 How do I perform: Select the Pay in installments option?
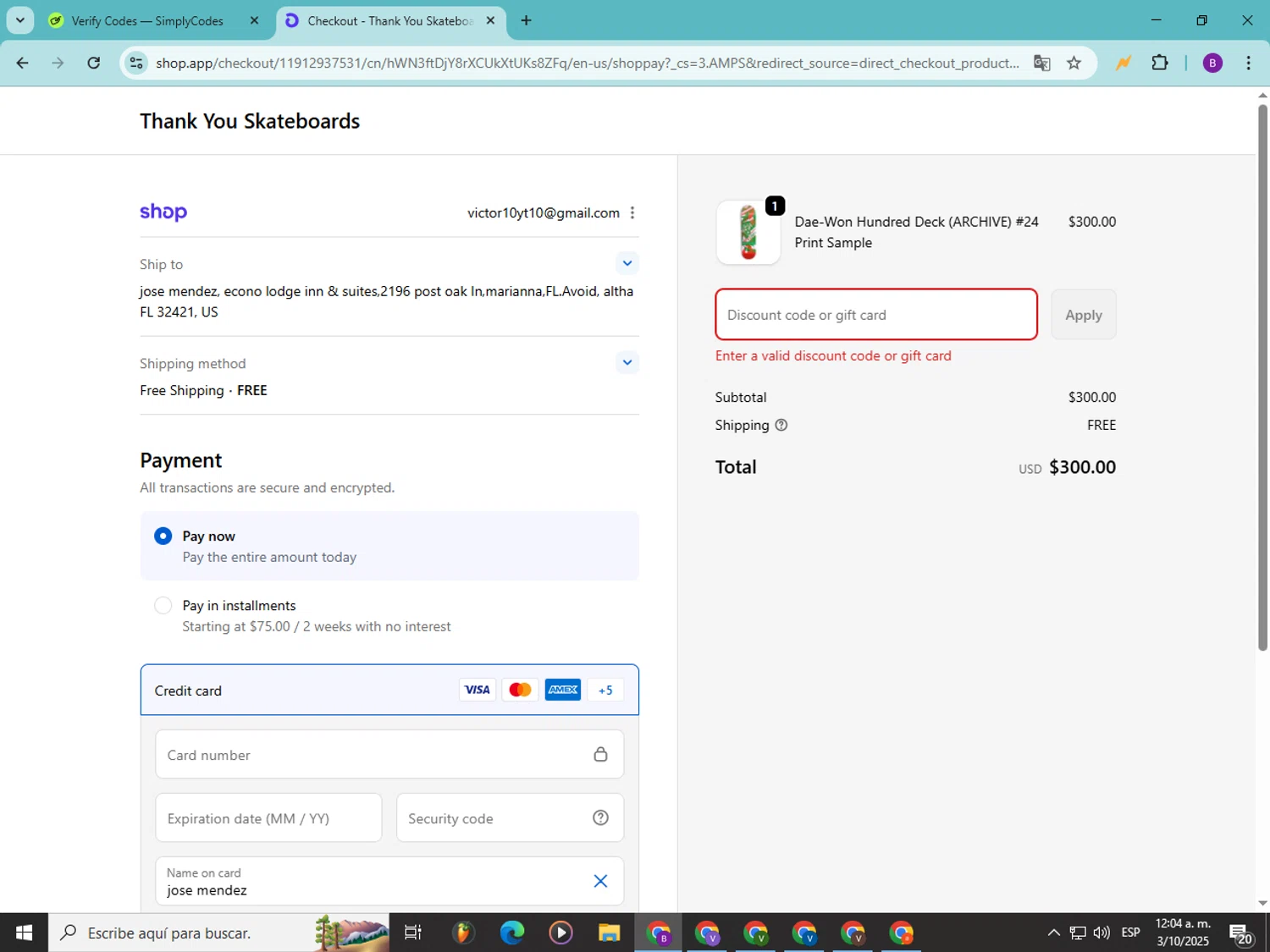pos(163,605)
